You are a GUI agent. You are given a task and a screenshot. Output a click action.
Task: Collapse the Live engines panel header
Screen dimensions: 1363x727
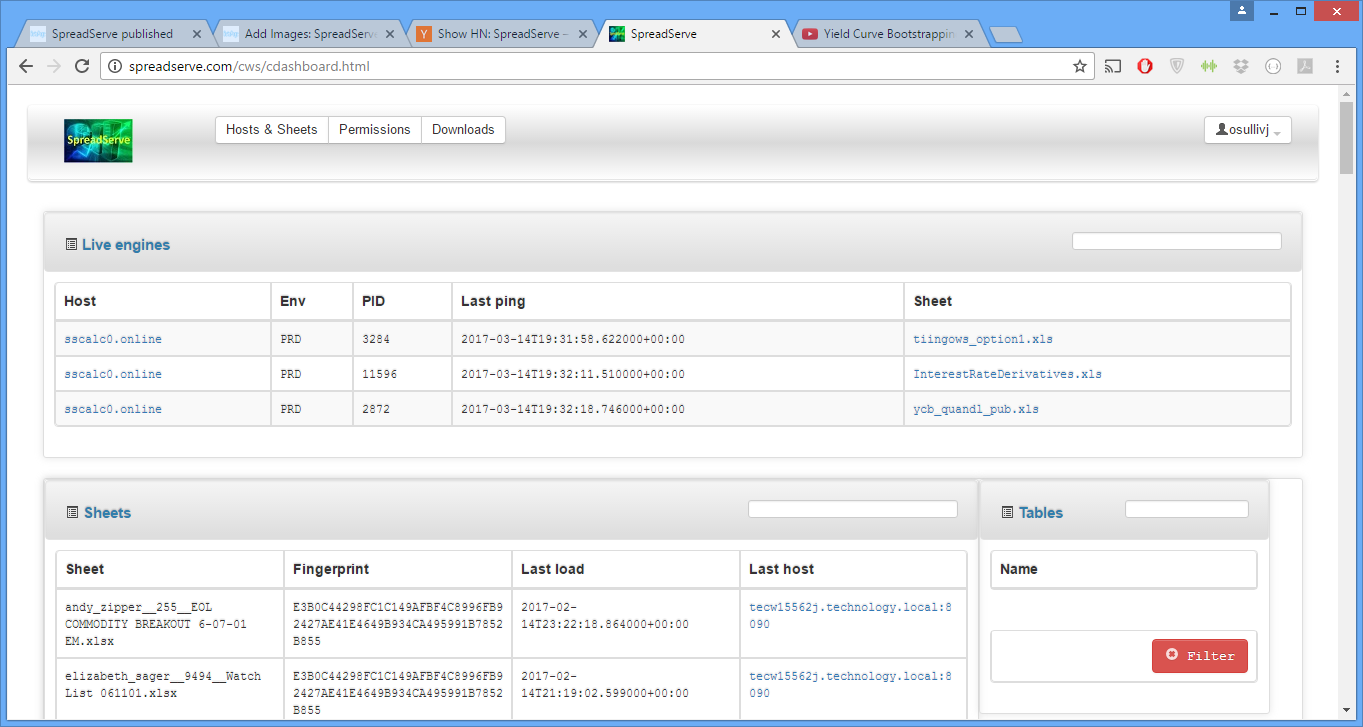pos(126,245)
